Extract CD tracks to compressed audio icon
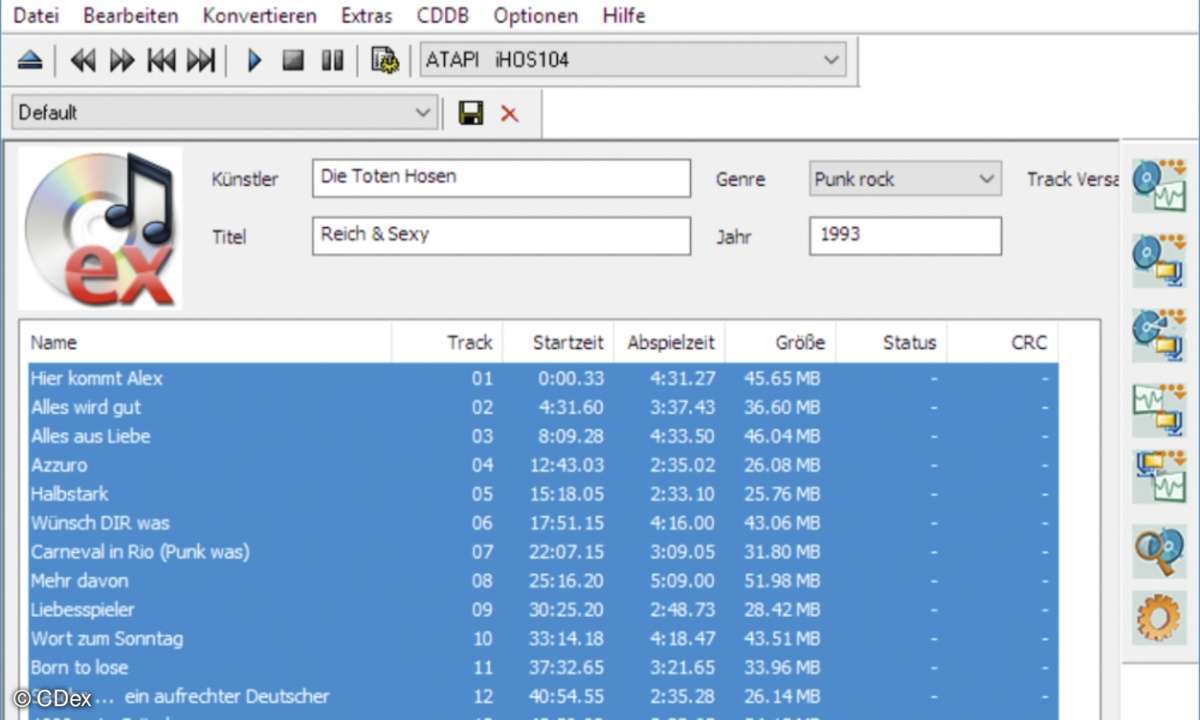Screen dimensions: 1200x720 [x=1158, y=261]
